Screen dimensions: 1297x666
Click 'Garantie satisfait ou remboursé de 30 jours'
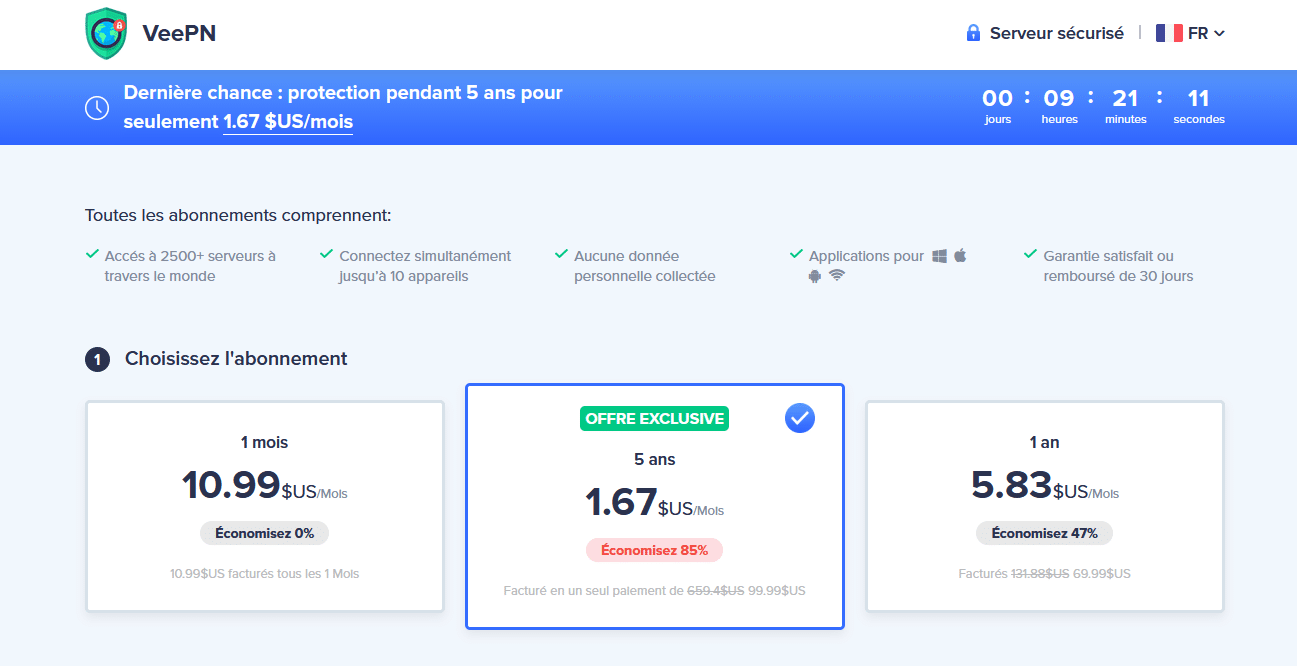click(x=1118, y=266)
